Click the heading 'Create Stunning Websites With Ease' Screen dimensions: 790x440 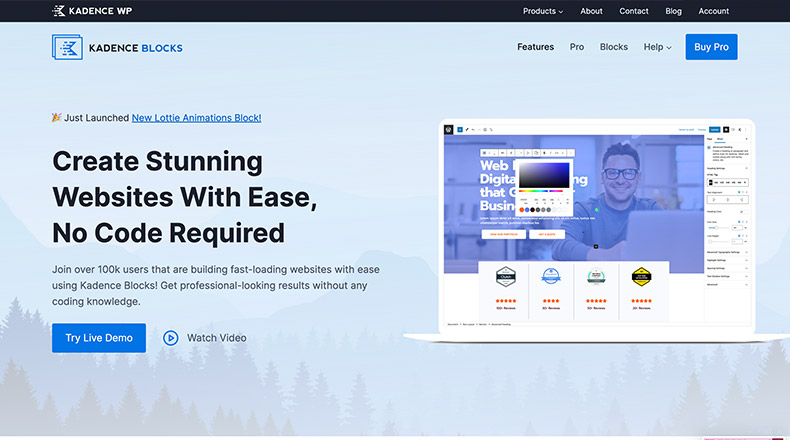click(x=185, y=197)
